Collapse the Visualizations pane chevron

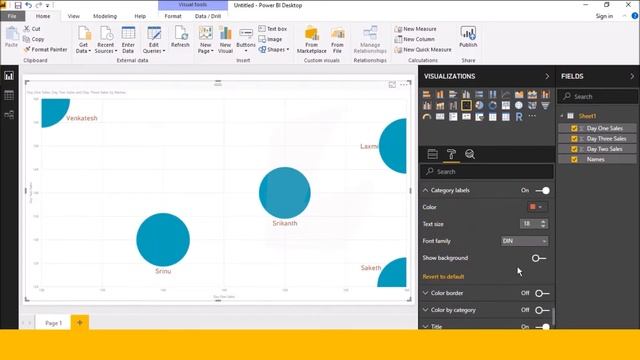(547, 76)
